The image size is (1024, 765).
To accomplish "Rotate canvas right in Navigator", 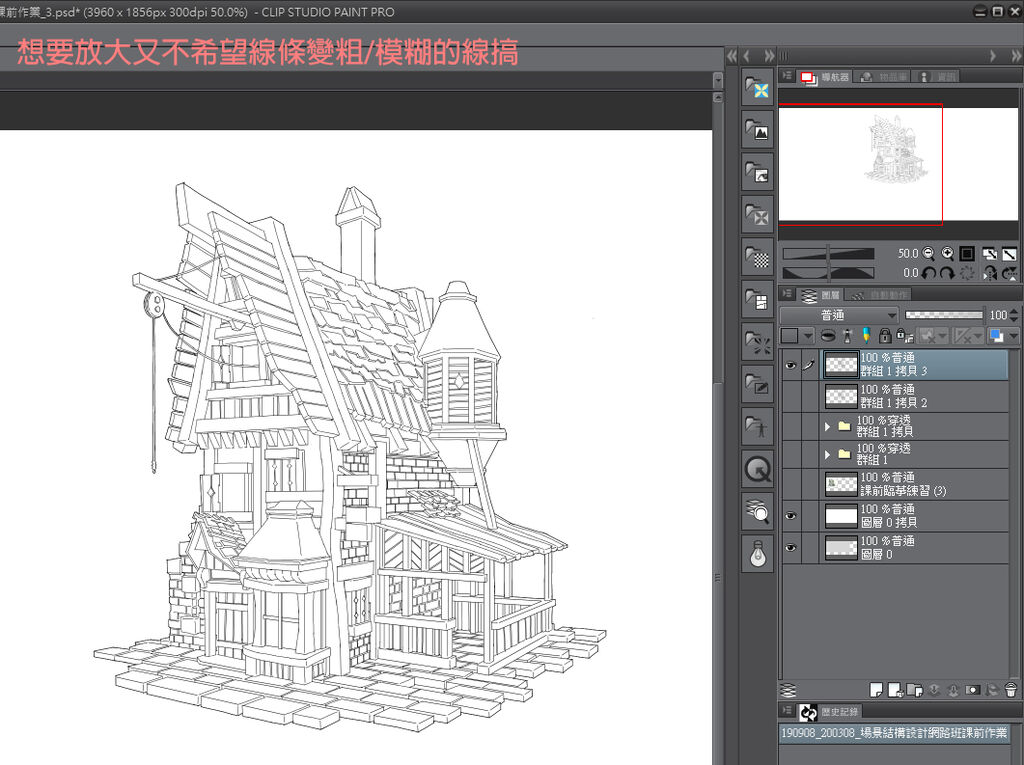I will click(x=948, y=273).
